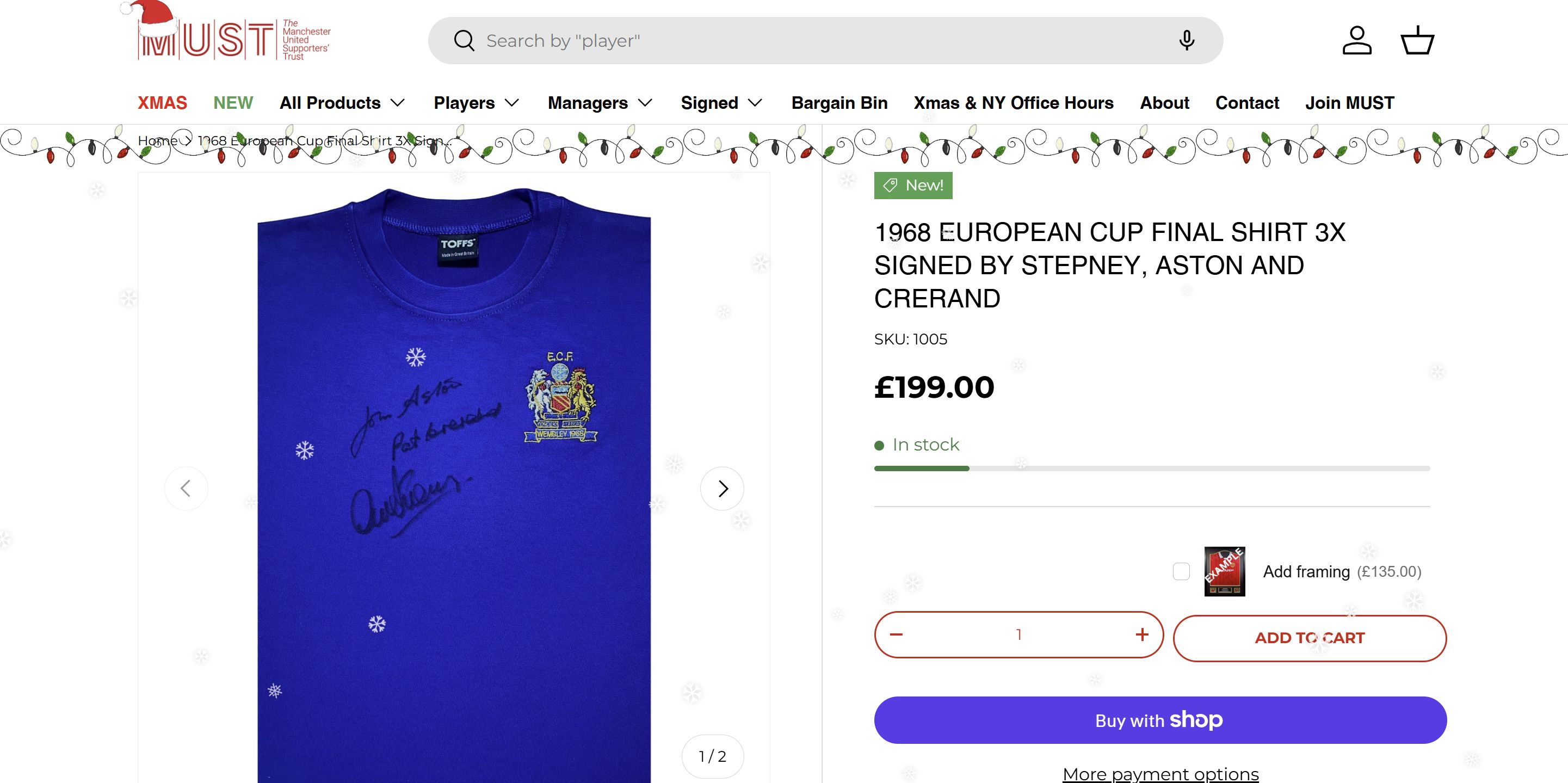Viewport: 1568px width, 783px height.
Task: Click the plus quantity button
Action: pos(1142,634)
